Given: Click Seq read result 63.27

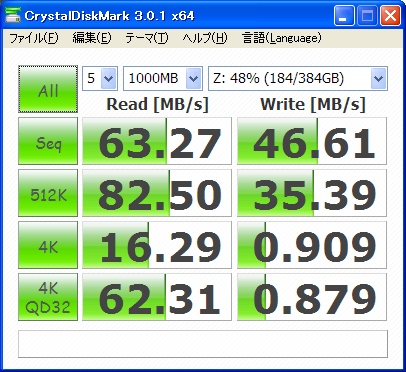Looking at the screenshot, I should [x=157, y=141].
